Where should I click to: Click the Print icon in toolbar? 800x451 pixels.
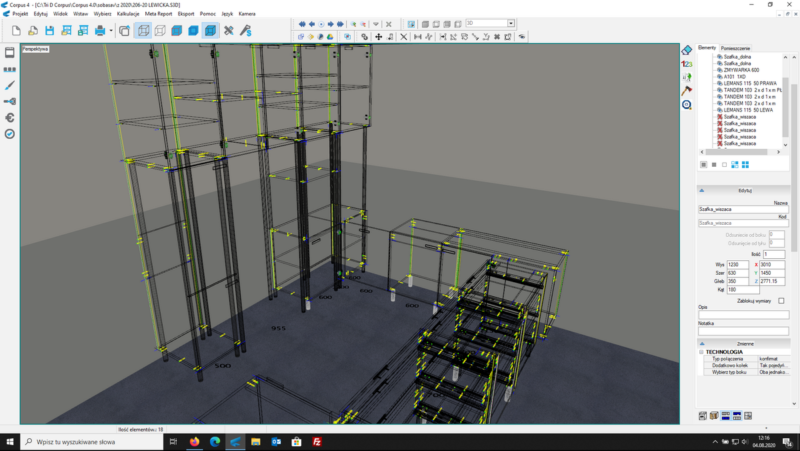coord(100,31)
